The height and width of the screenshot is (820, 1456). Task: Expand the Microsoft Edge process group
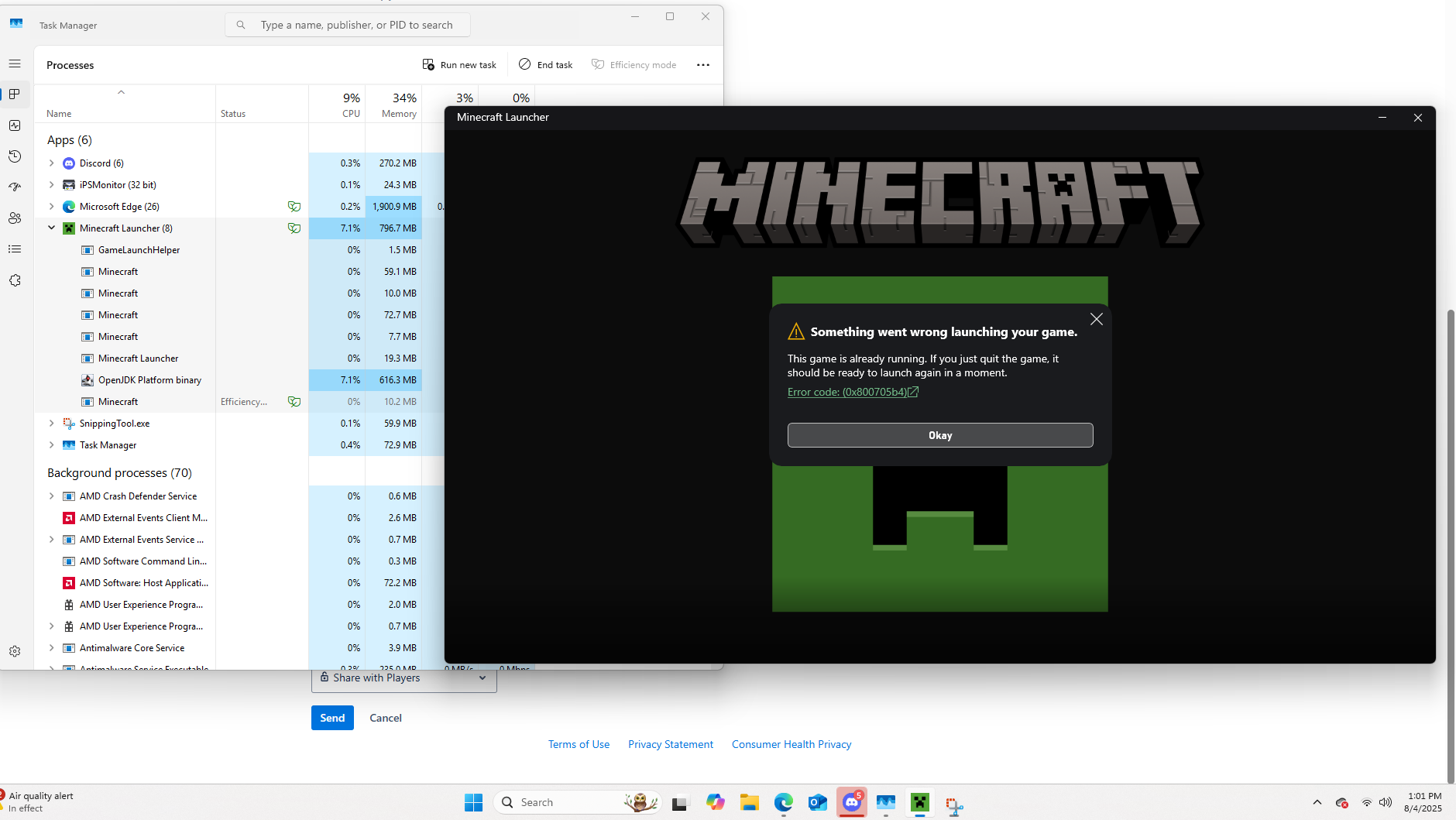52,207
